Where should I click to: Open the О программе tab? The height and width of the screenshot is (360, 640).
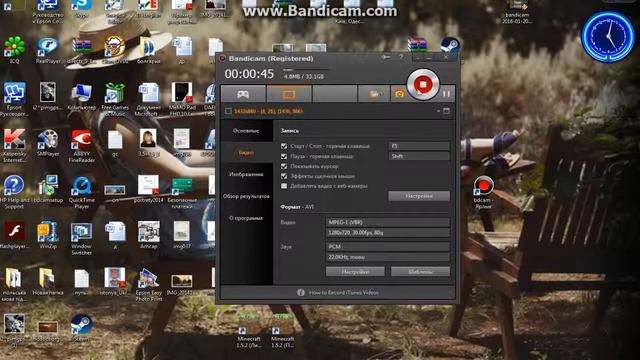tap(246, 218)
